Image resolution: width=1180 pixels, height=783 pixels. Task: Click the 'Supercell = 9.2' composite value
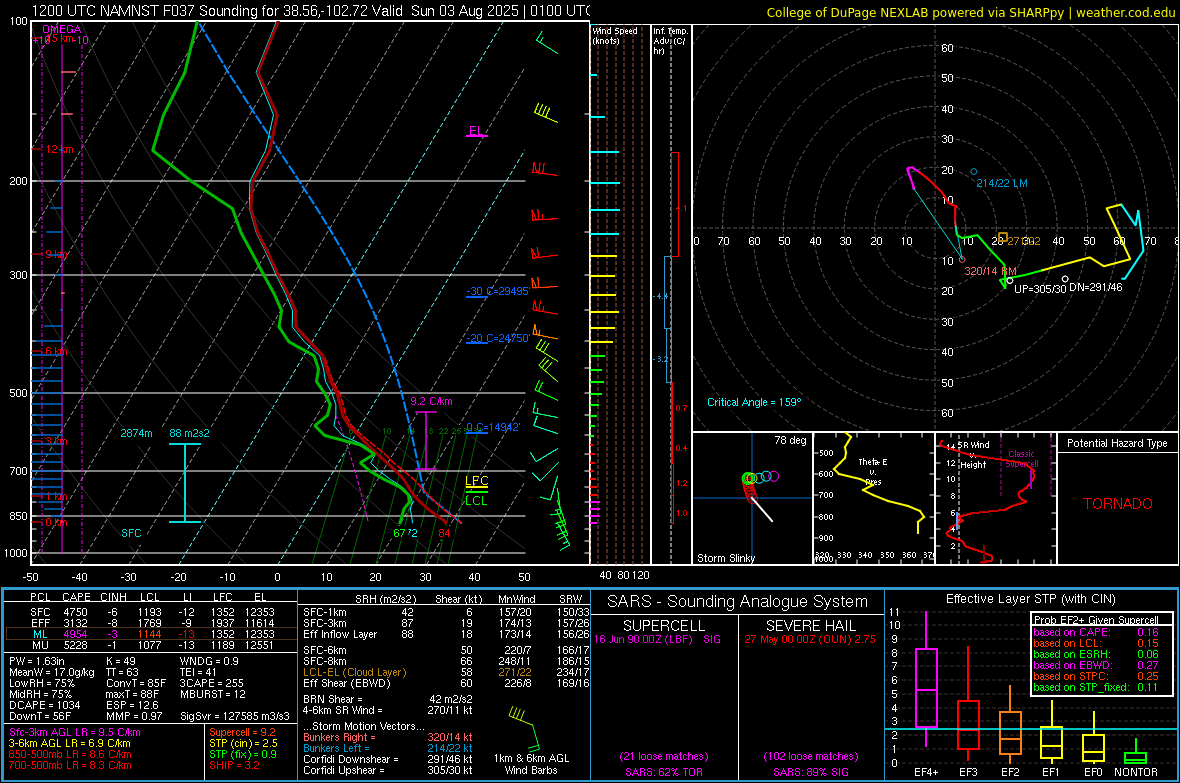[x=242, y=732]
